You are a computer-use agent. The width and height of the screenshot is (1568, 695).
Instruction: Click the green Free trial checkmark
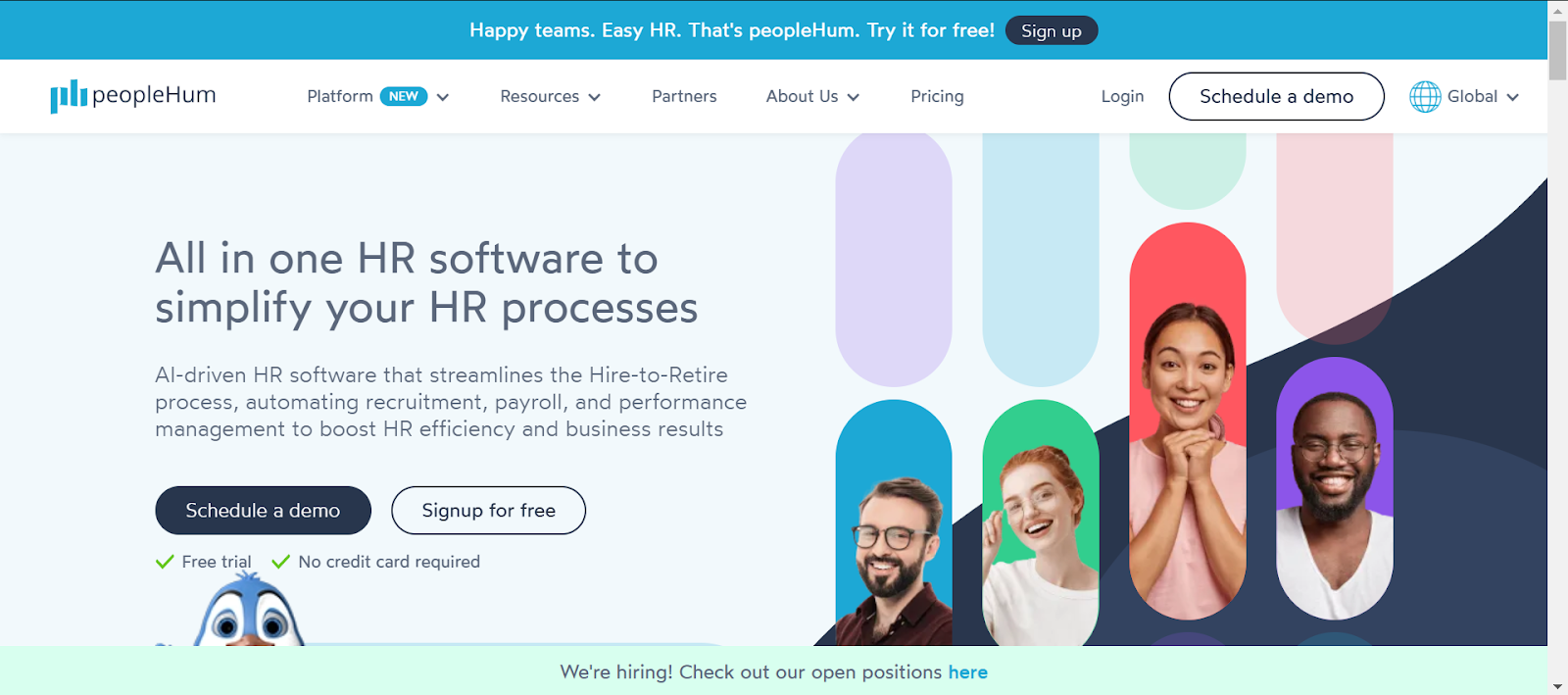[165, 562]
